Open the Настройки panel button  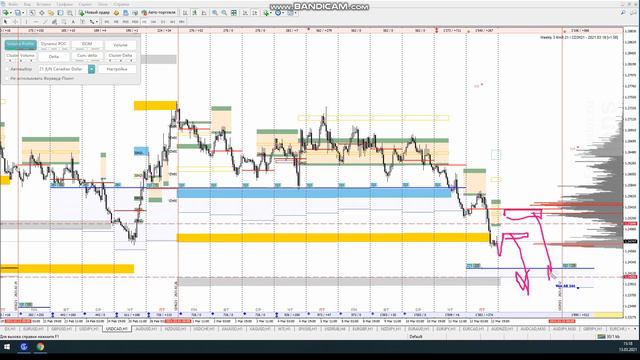117,69
